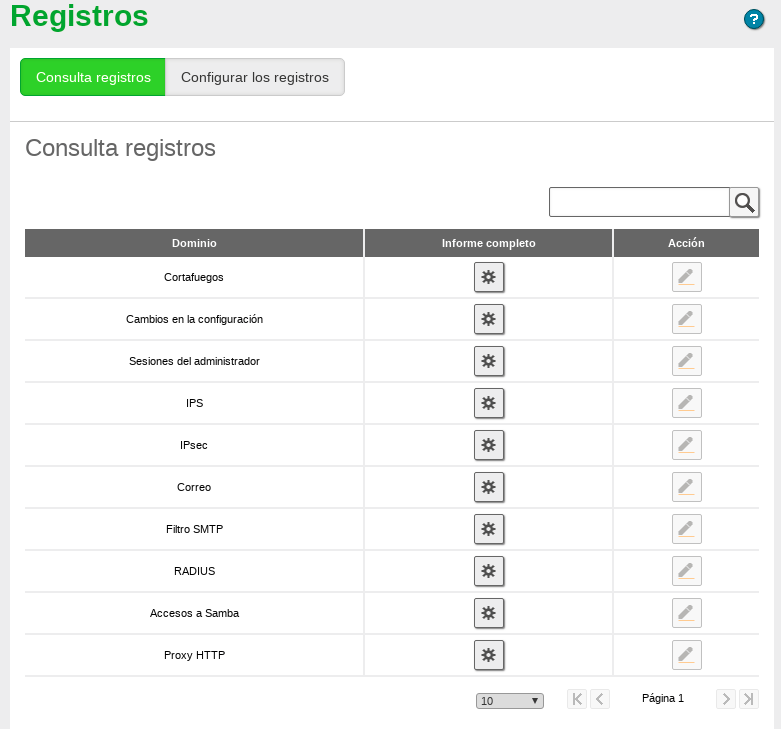Select the Cortafuegos domain text
Screen dimensions: 781x729
(194, 277)
